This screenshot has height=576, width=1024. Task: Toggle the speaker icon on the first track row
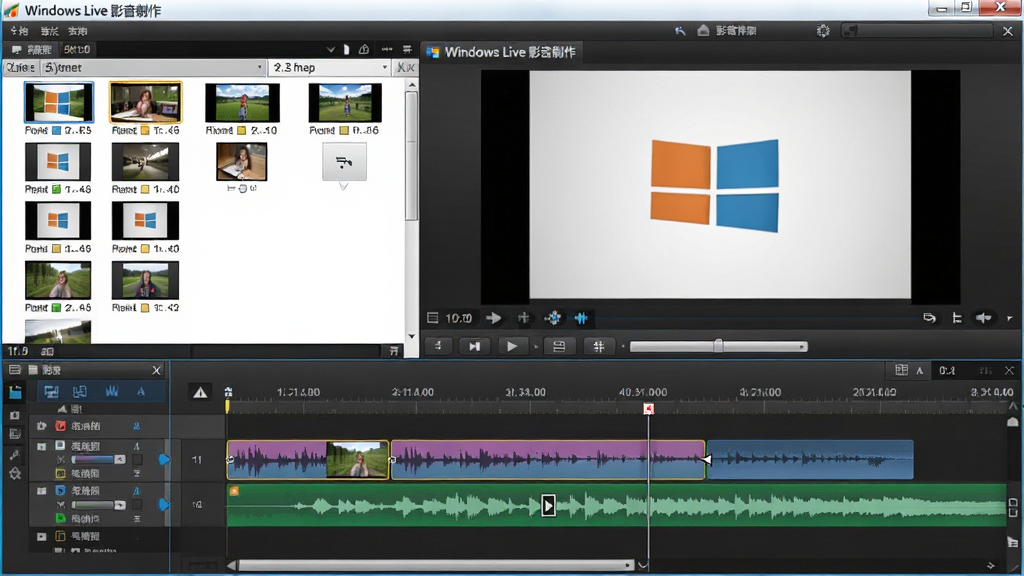point(42,426)
